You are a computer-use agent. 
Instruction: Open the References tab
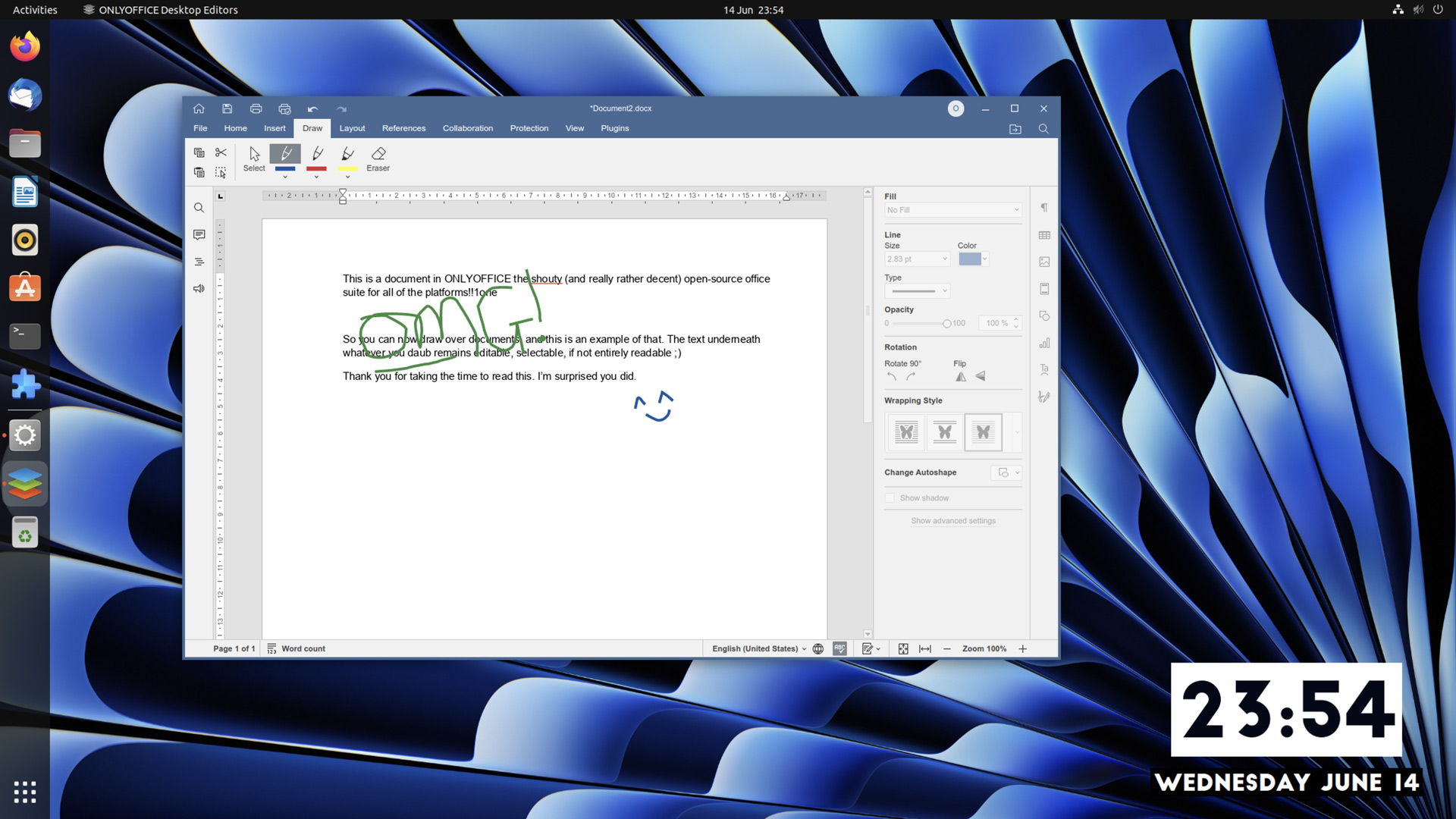[403, 128]
